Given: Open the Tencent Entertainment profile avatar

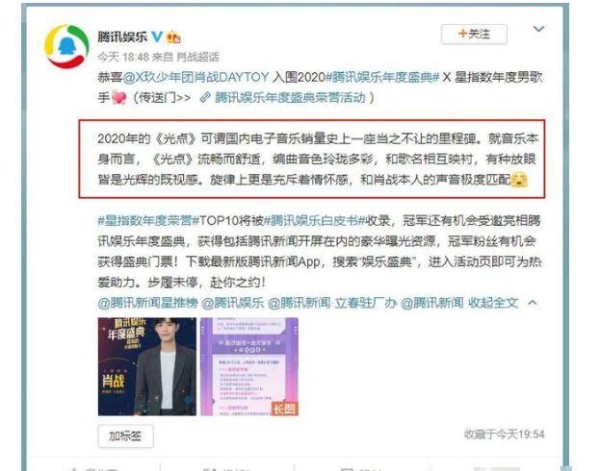Looking at the screenshot, I should 67,46.
